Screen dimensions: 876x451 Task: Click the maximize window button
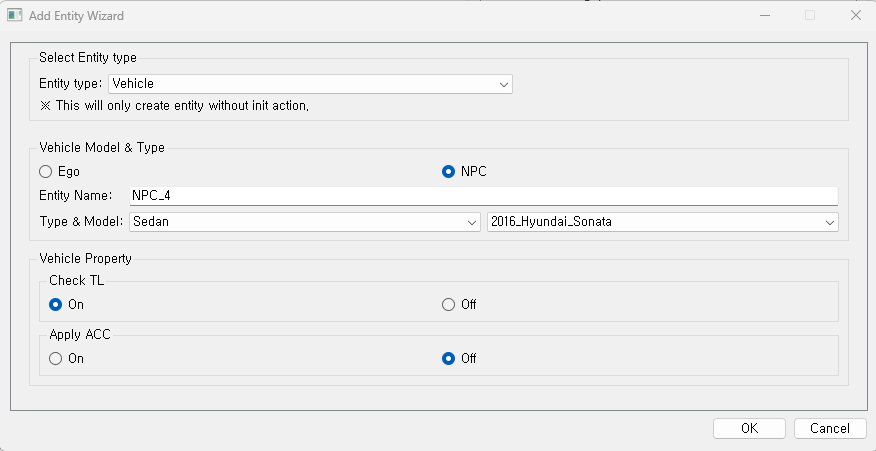click(810, 16)
